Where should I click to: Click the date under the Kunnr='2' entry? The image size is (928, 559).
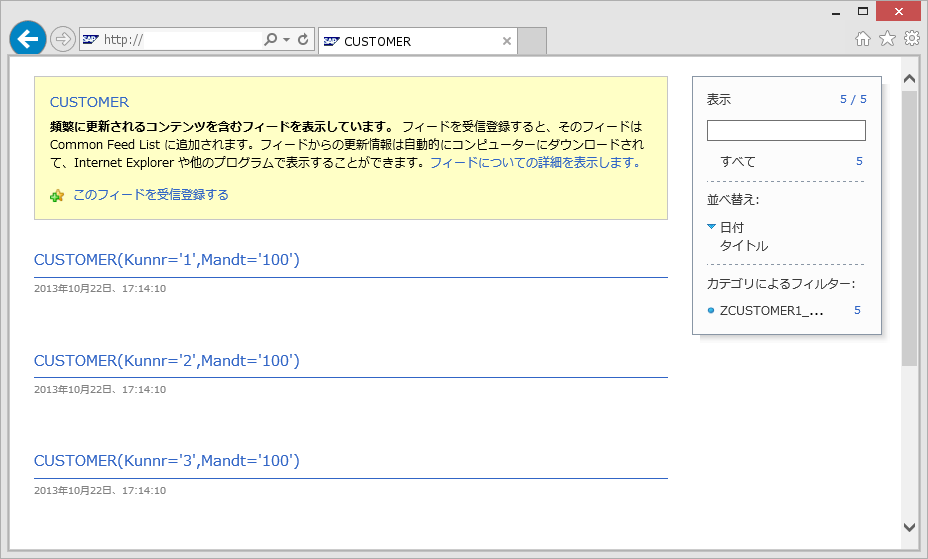pos(100,390)
